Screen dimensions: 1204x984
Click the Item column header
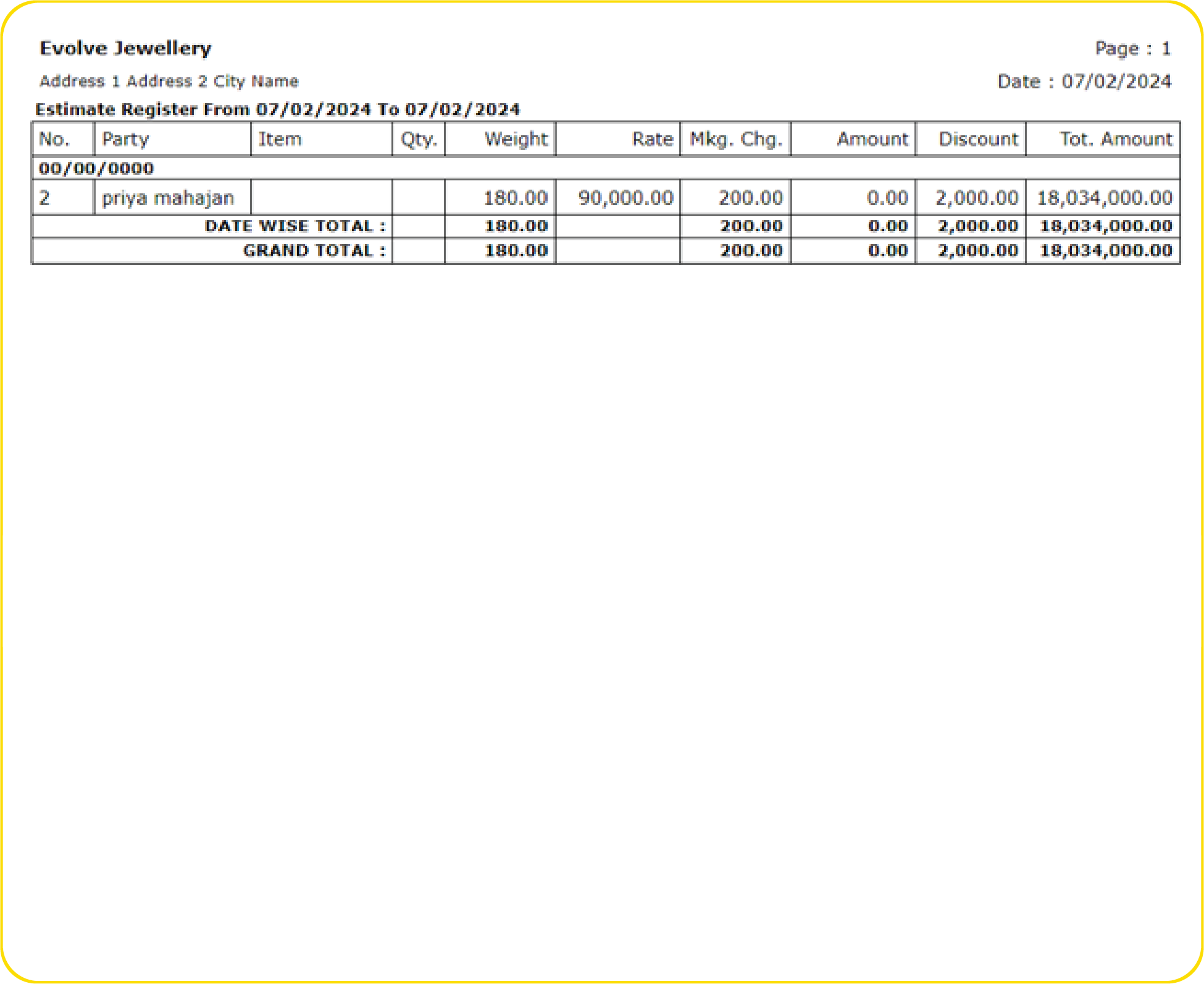pyautogui.click(x=280, y=139)
